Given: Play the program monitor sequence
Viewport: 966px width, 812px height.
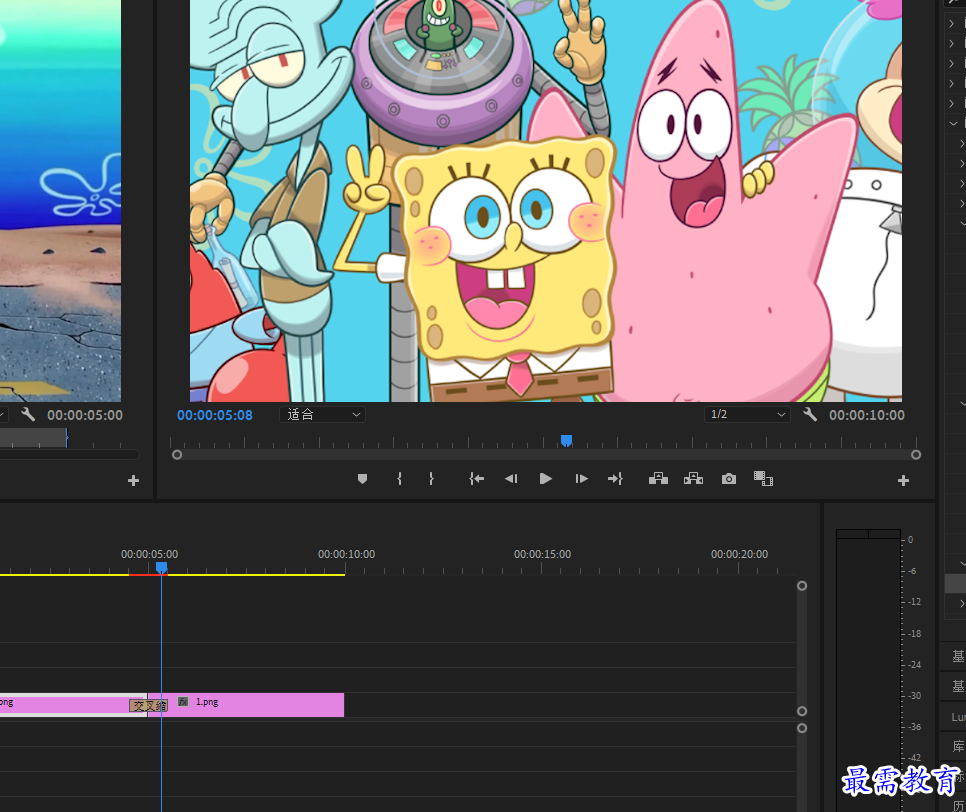Looking at the screenshot, I should [x=545, y=479].
